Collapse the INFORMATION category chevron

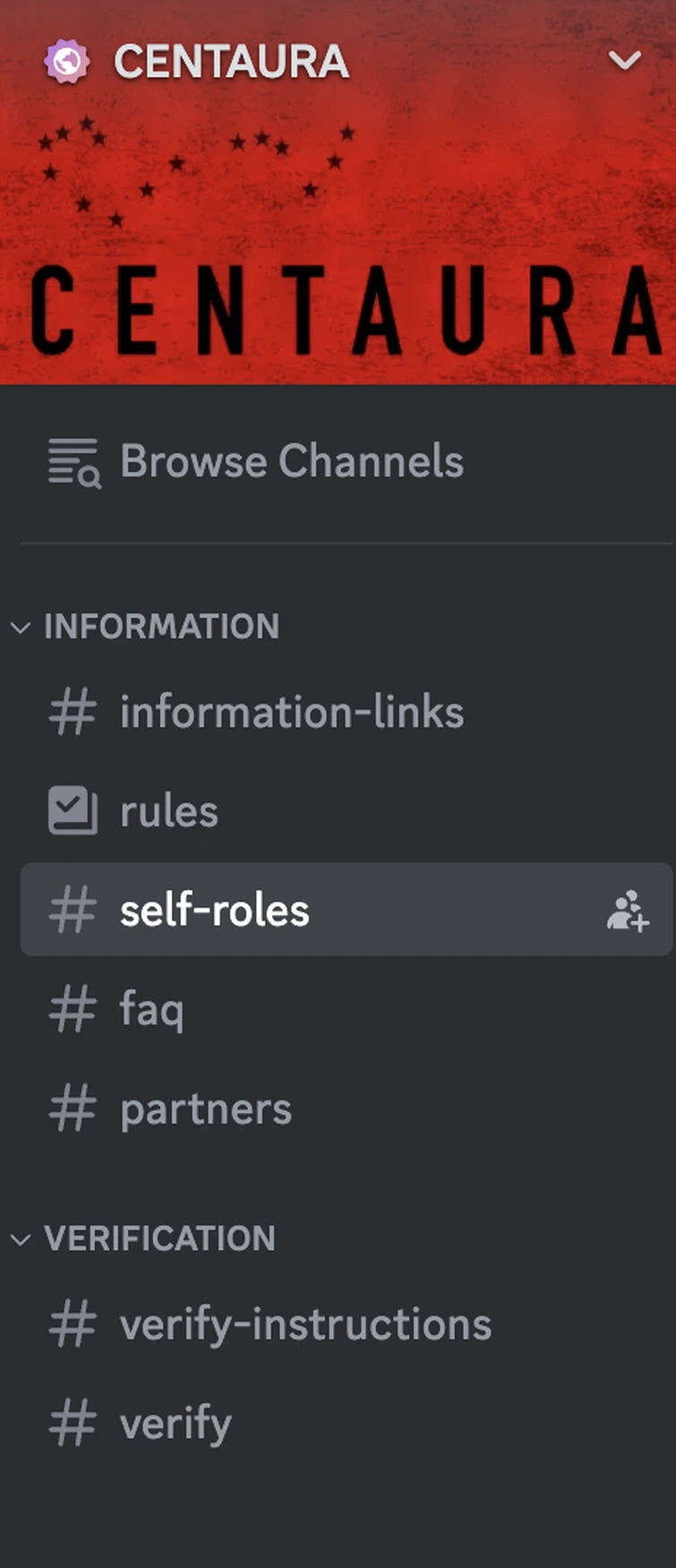point(21,627)
